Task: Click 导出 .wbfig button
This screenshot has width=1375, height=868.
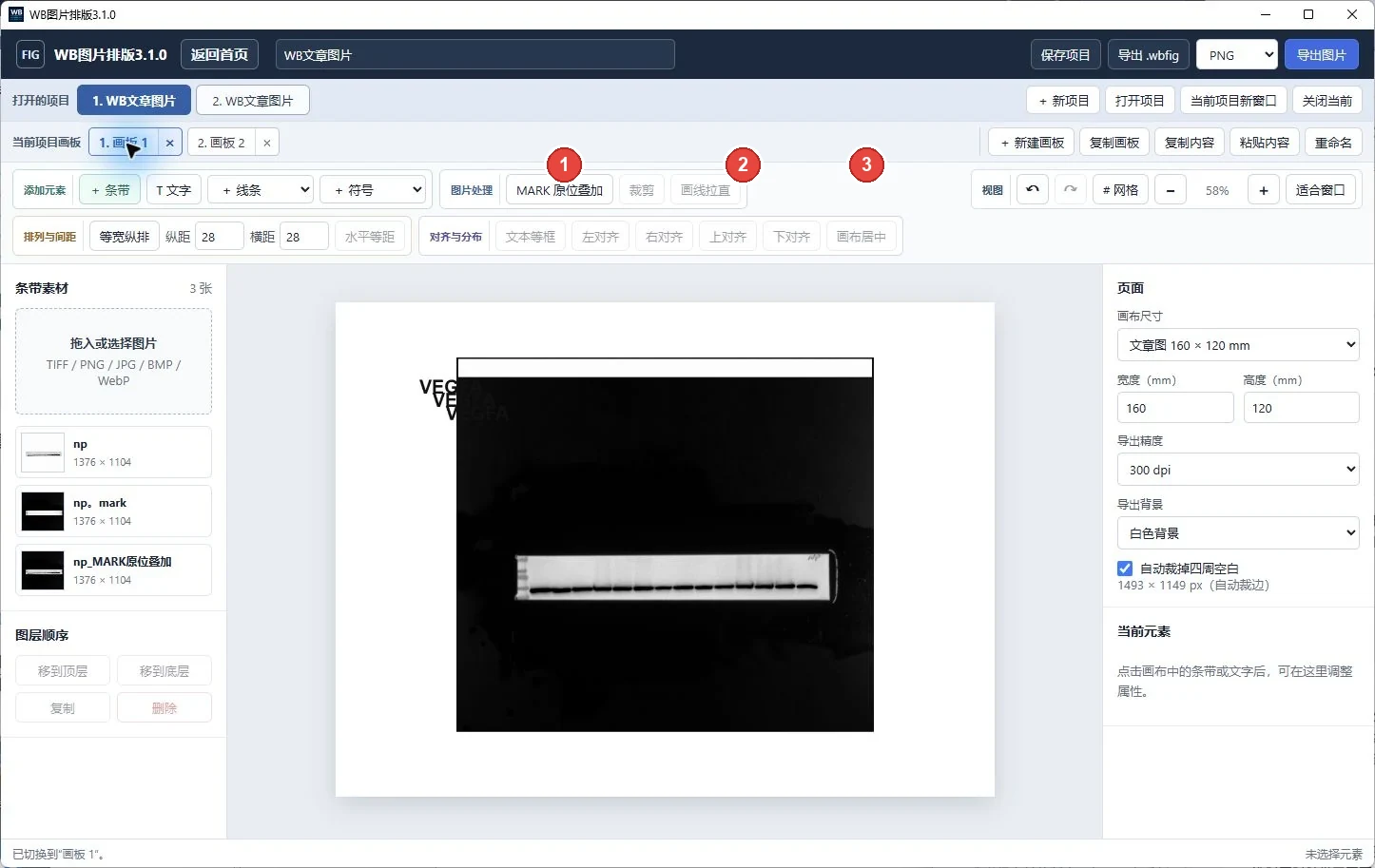Action: tap(1148, 54)
